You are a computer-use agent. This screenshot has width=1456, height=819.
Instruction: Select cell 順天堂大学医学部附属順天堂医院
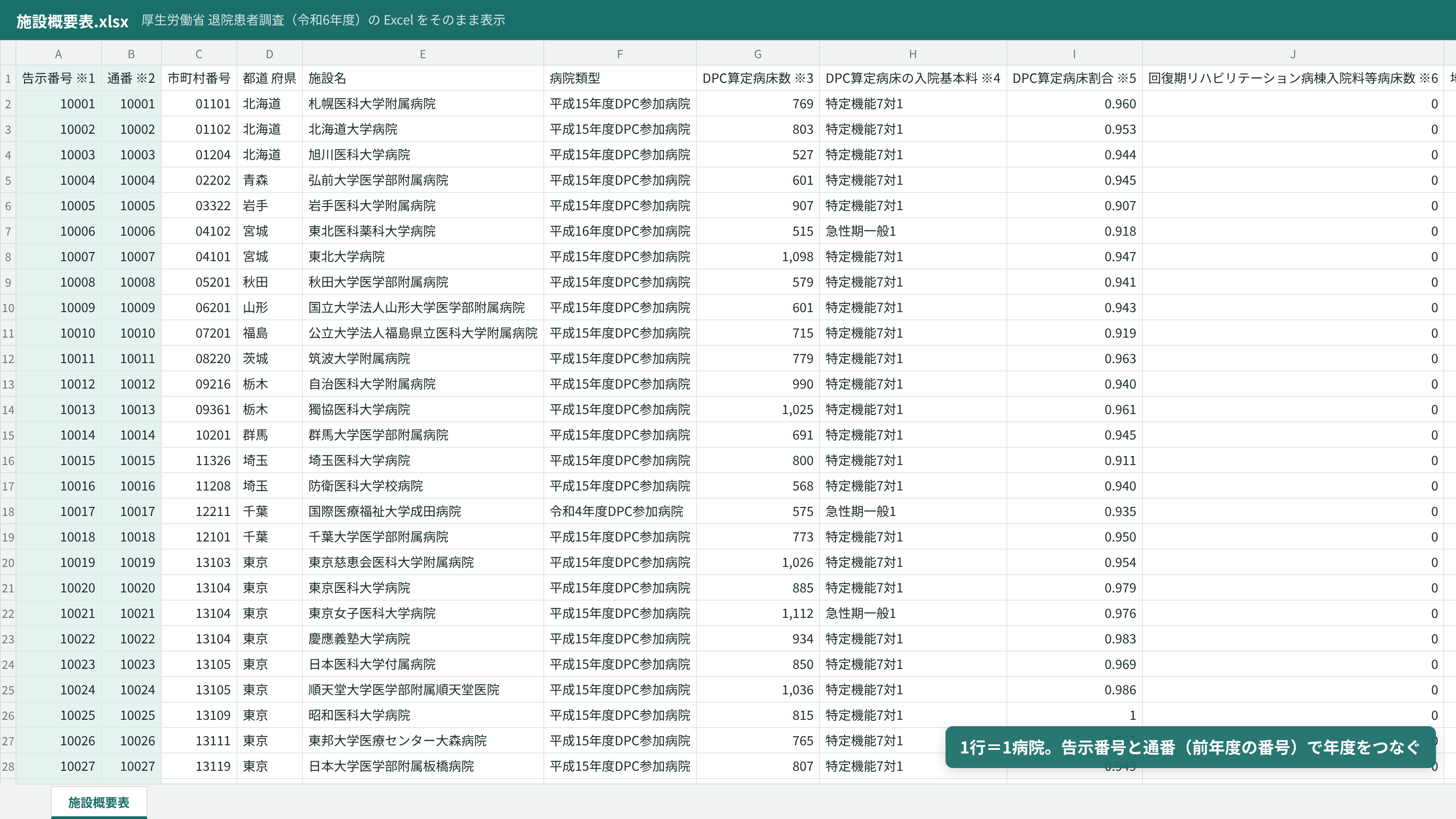(423, 690)
